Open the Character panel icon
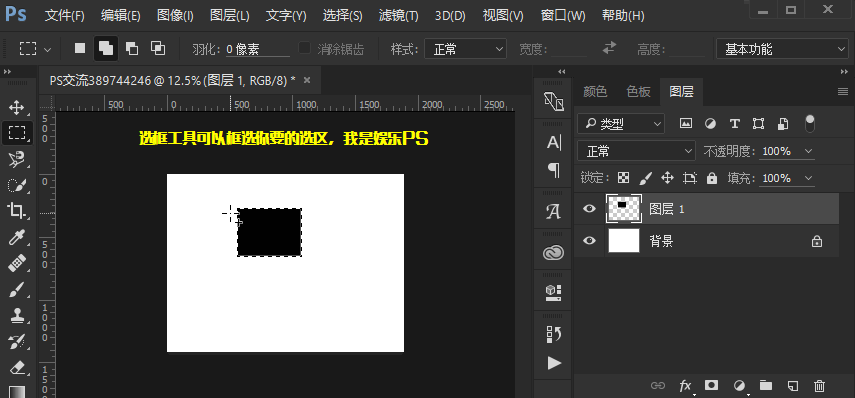The image size is (855, 398). [x=554, y=143]
